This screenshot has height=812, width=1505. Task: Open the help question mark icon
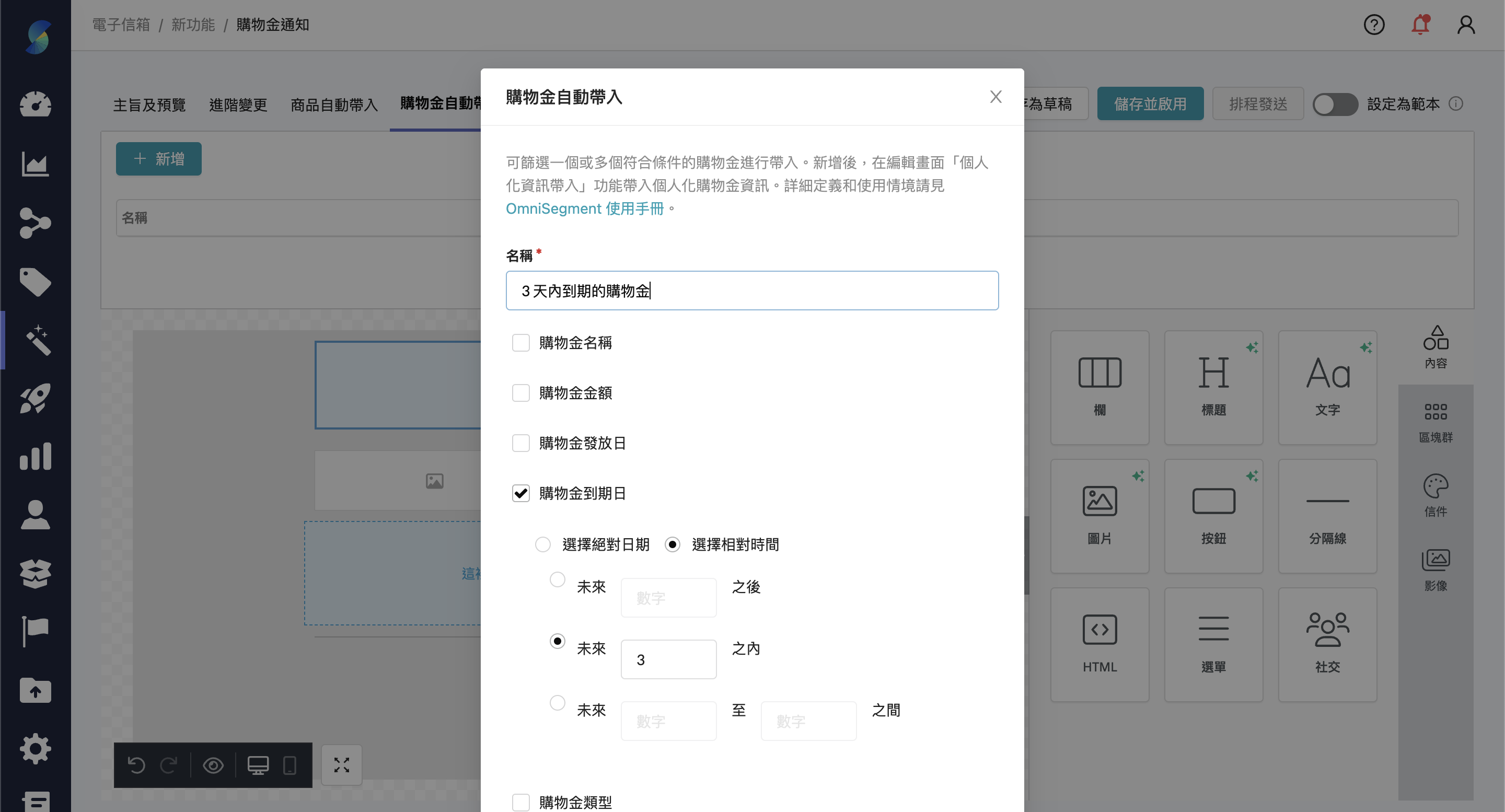(1374, 25)
